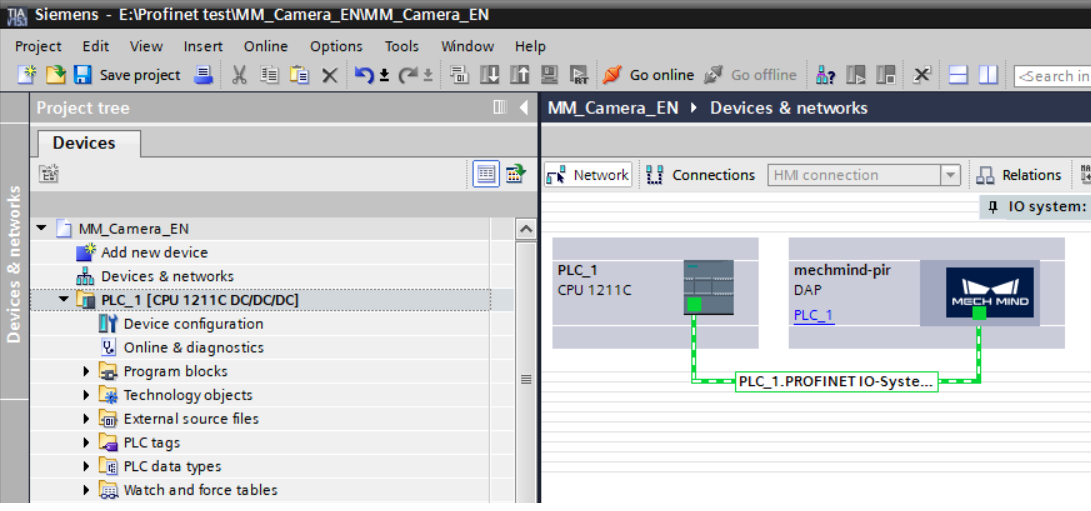
Task: Click the Accessible devices icon
Action: click(825, 74)
